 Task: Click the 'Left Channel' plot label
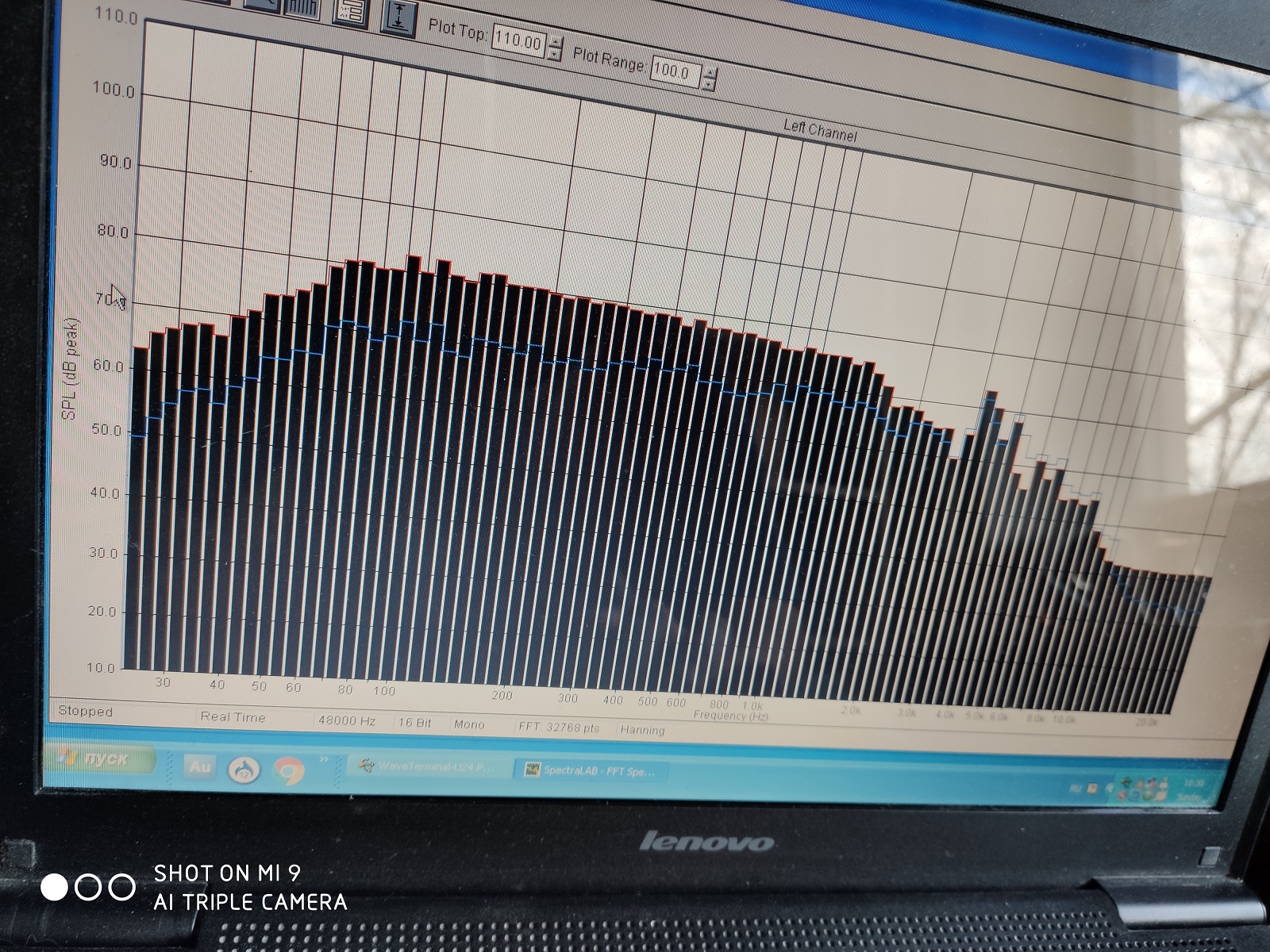820,130
